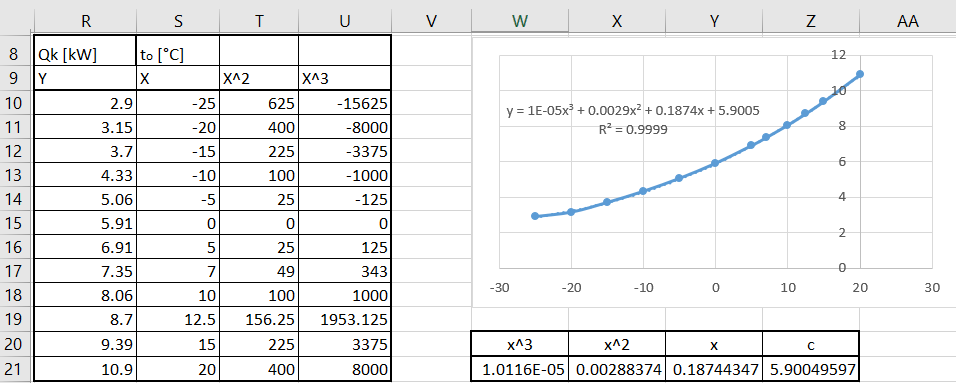Select row 15 header
The height and width of the screenshot is (383, 956).
pyautogui.click(x=14, y=224)
